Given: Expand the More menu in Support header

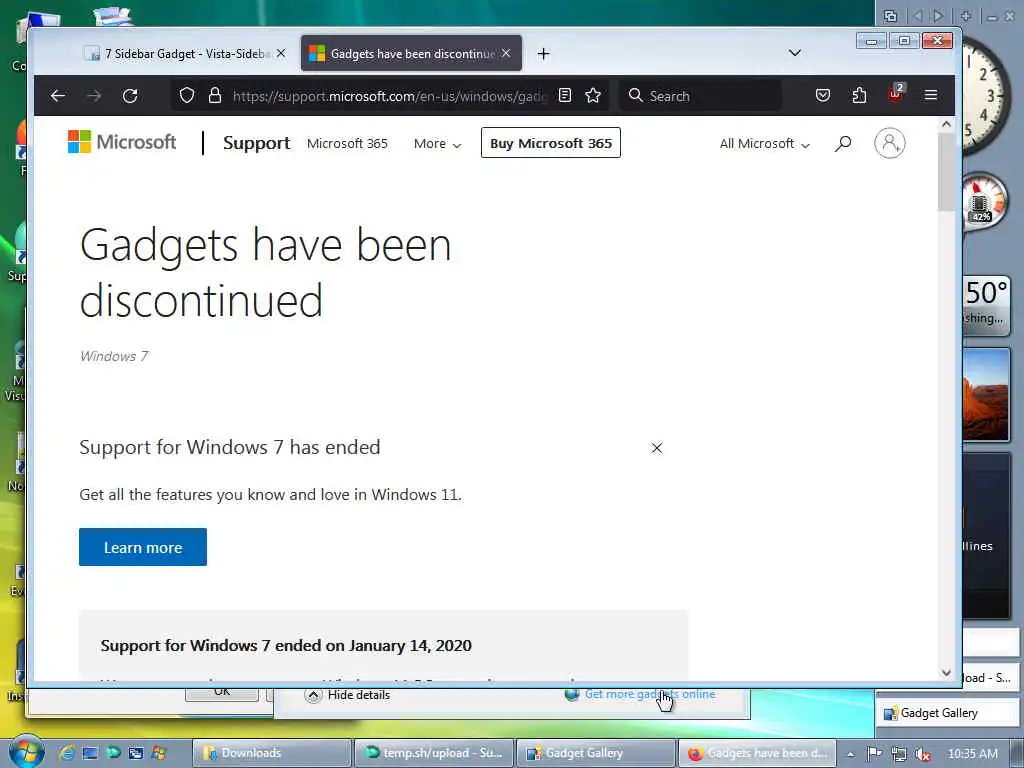Looking at the screenshot, I should [438, 144].
